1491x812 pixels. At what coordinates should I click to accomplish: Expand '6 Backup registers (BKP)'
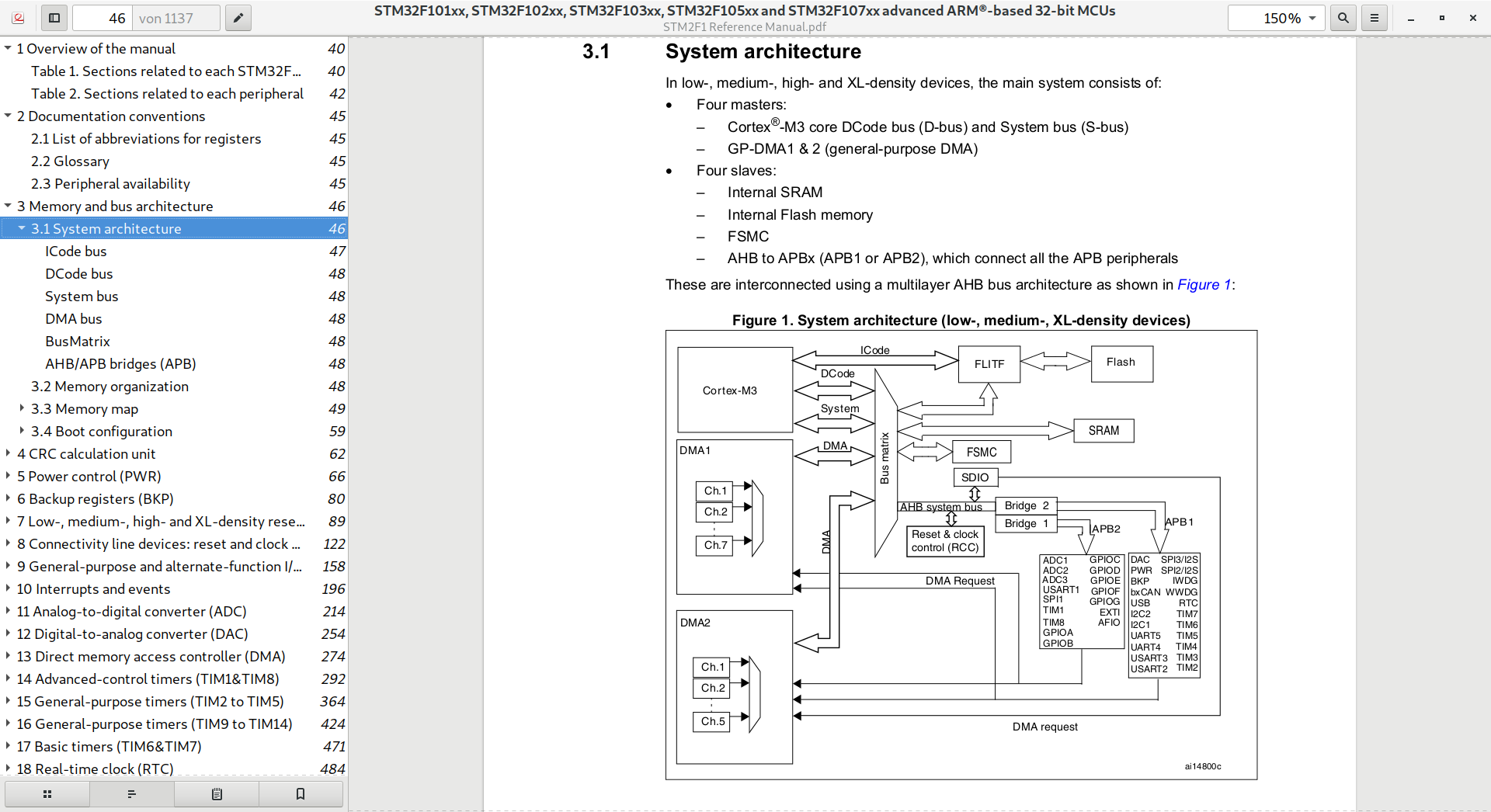[x=8, y=498]
